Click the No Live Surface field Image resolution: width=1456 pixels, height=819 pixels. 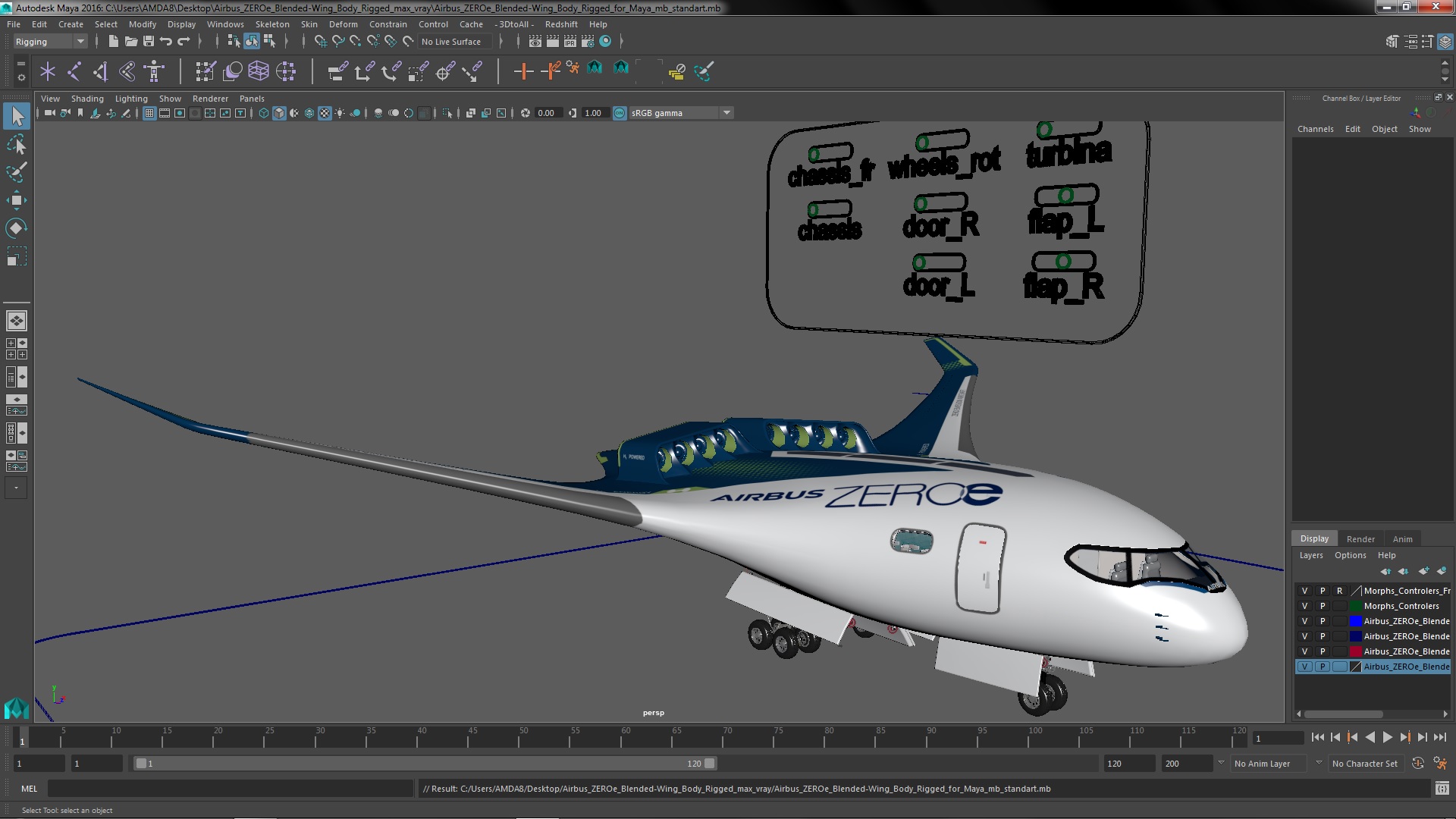[x=454, y=42]
